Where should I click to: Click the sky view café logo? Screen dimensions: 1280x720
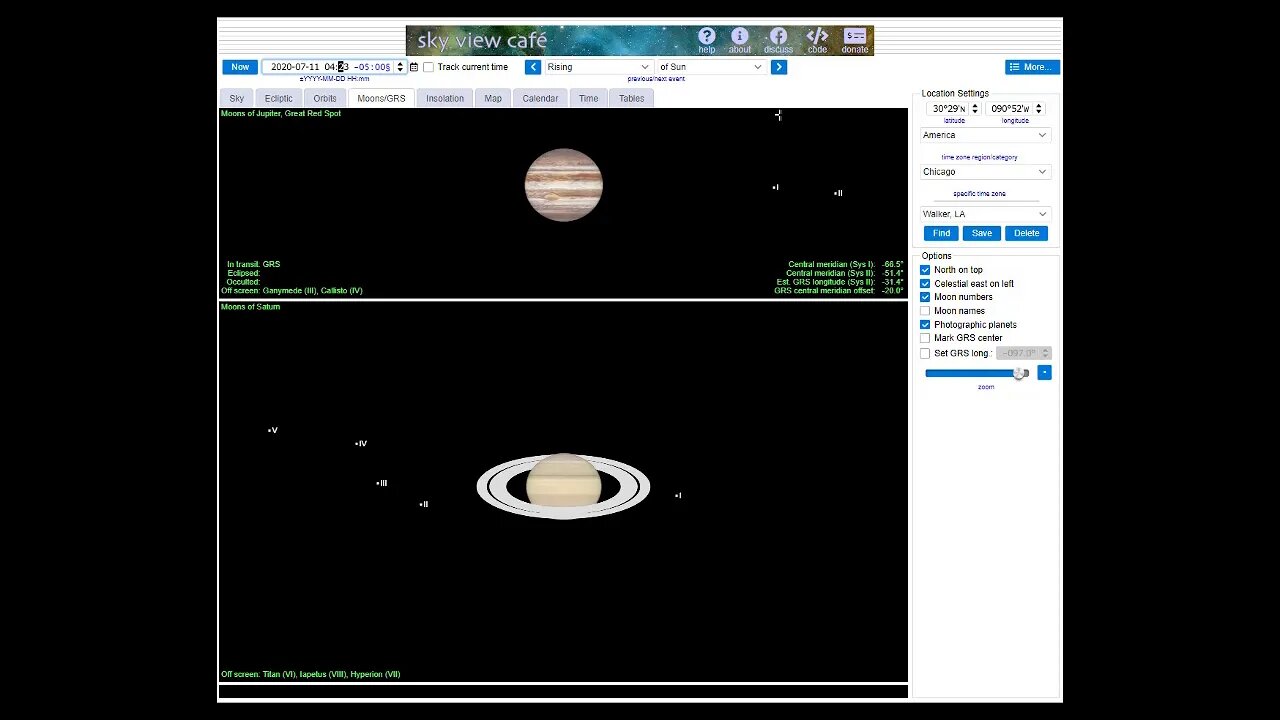click(x=483, y=41)
